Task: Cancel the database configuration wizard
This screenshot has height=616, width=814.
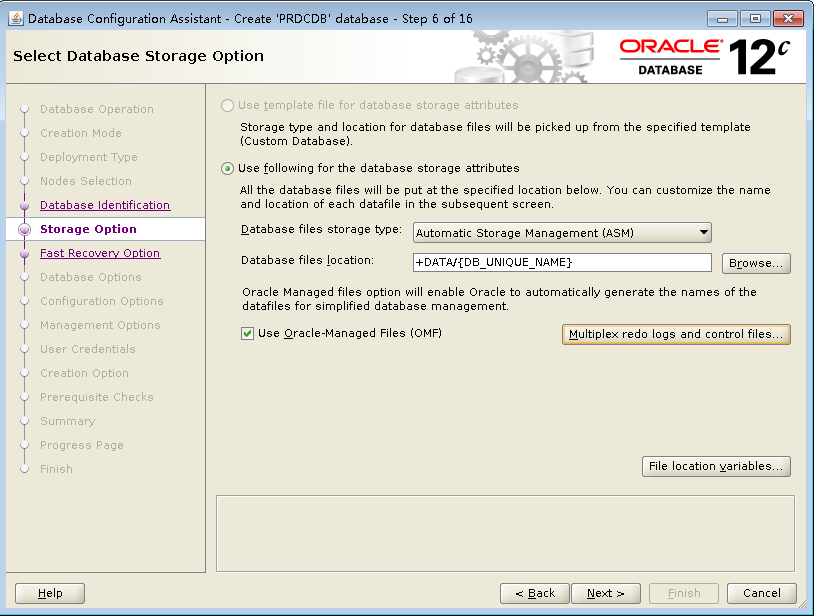Action: click(762, 593)
